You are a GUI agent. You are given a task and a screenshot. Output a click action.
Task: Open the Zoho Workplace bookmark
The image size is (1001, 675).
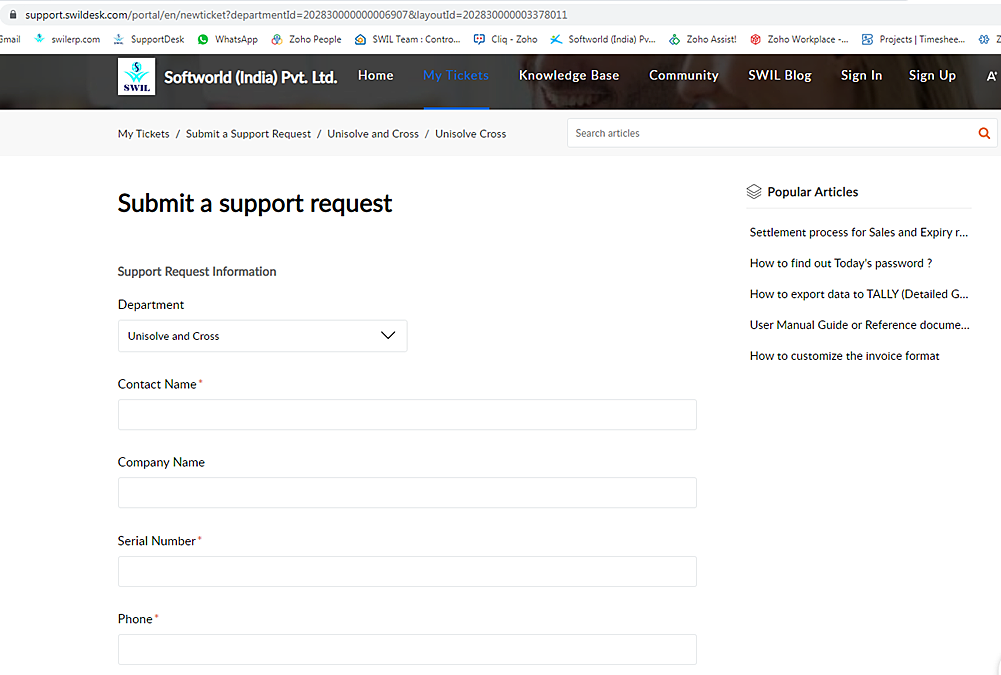tap(799, 39)
